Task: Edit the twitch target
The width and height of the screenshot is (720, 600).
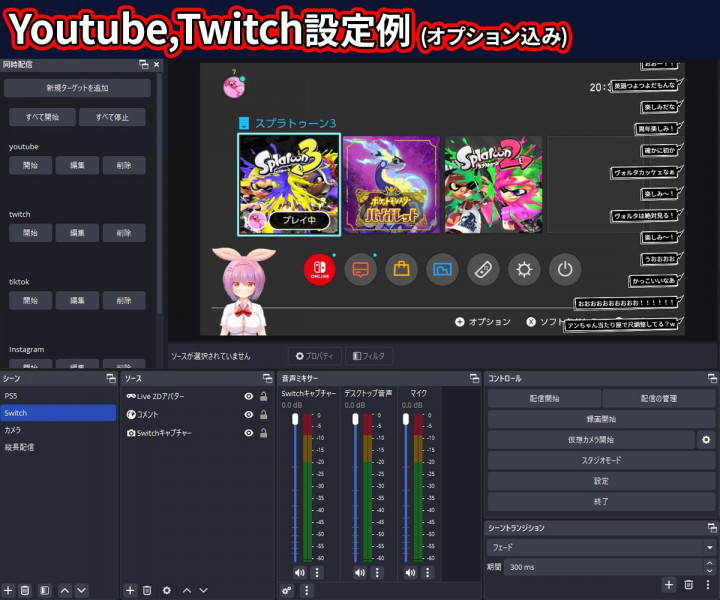Action: pyautogui.click(x=77, y=233)
